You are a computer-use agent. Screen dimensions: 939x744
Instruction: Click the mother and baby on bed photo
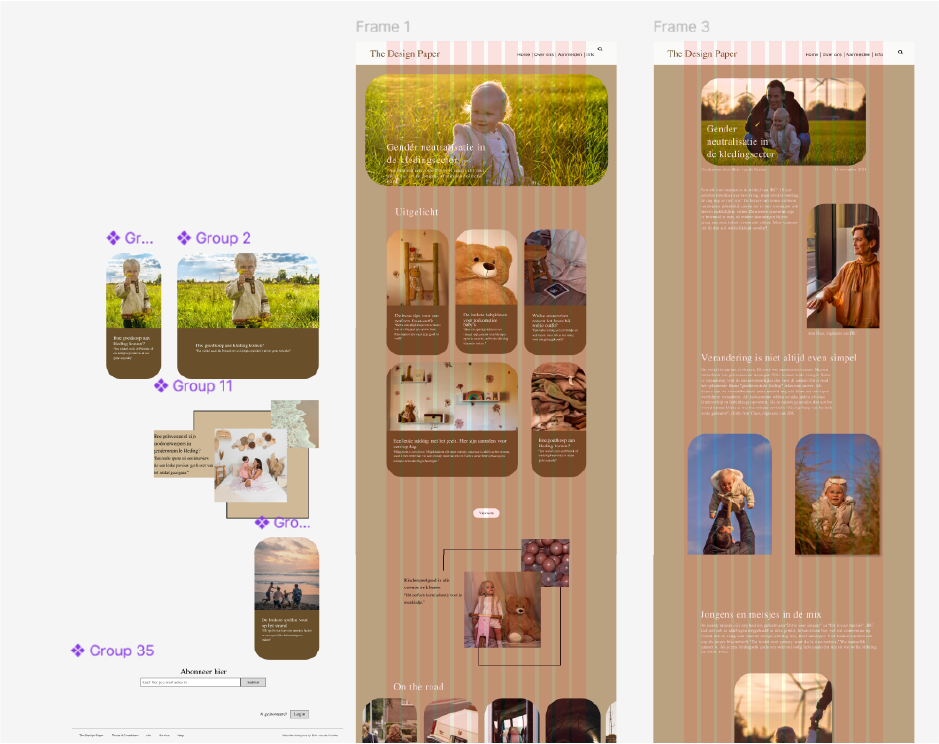(250, 465)
